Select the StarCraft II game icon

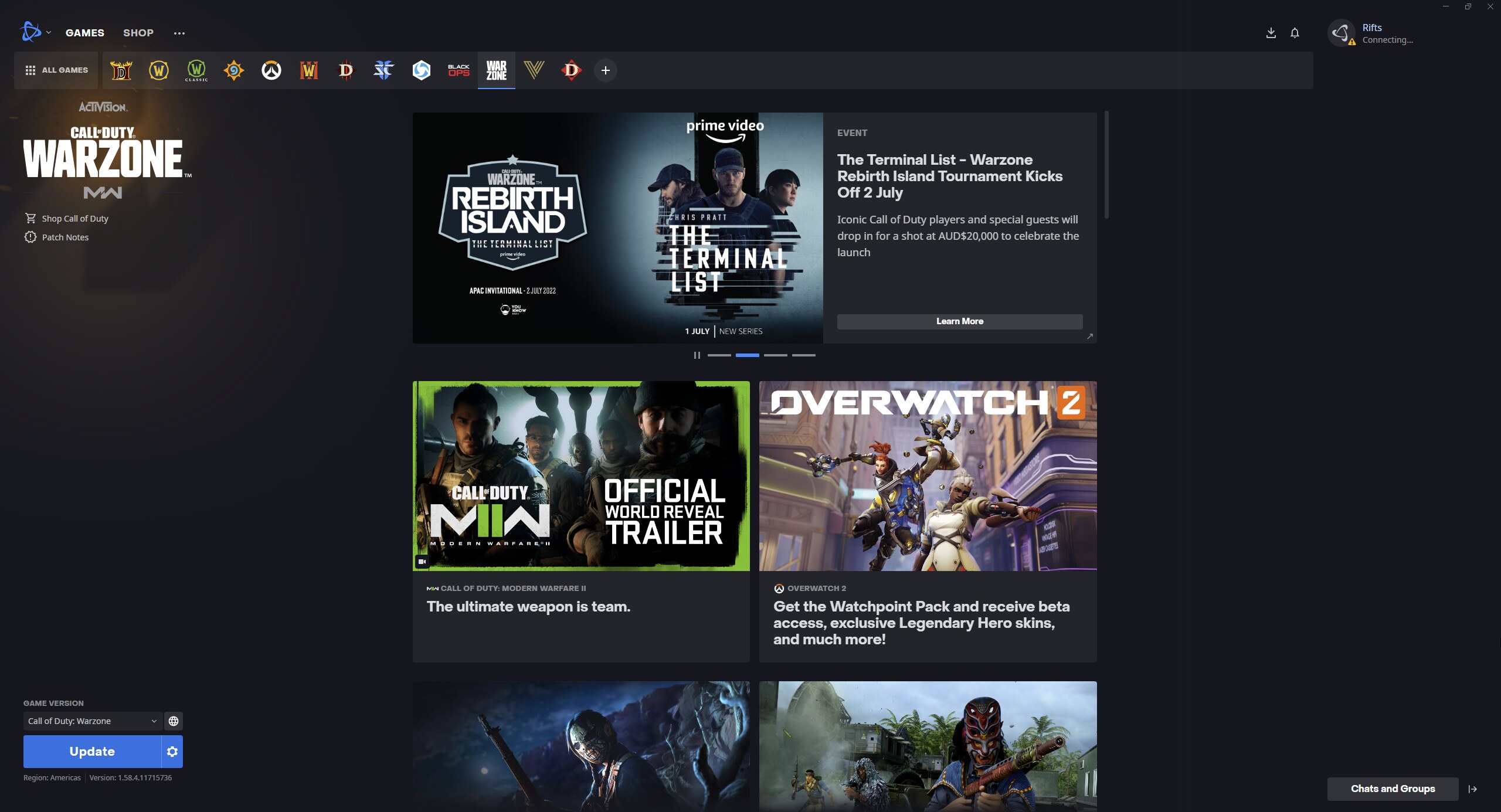[384, 70]
